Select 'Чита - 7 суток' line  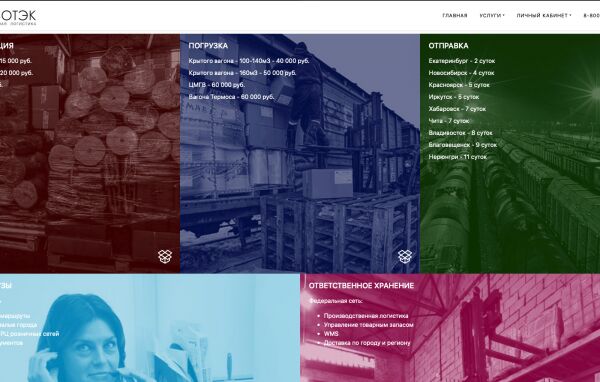pos(448,121)
